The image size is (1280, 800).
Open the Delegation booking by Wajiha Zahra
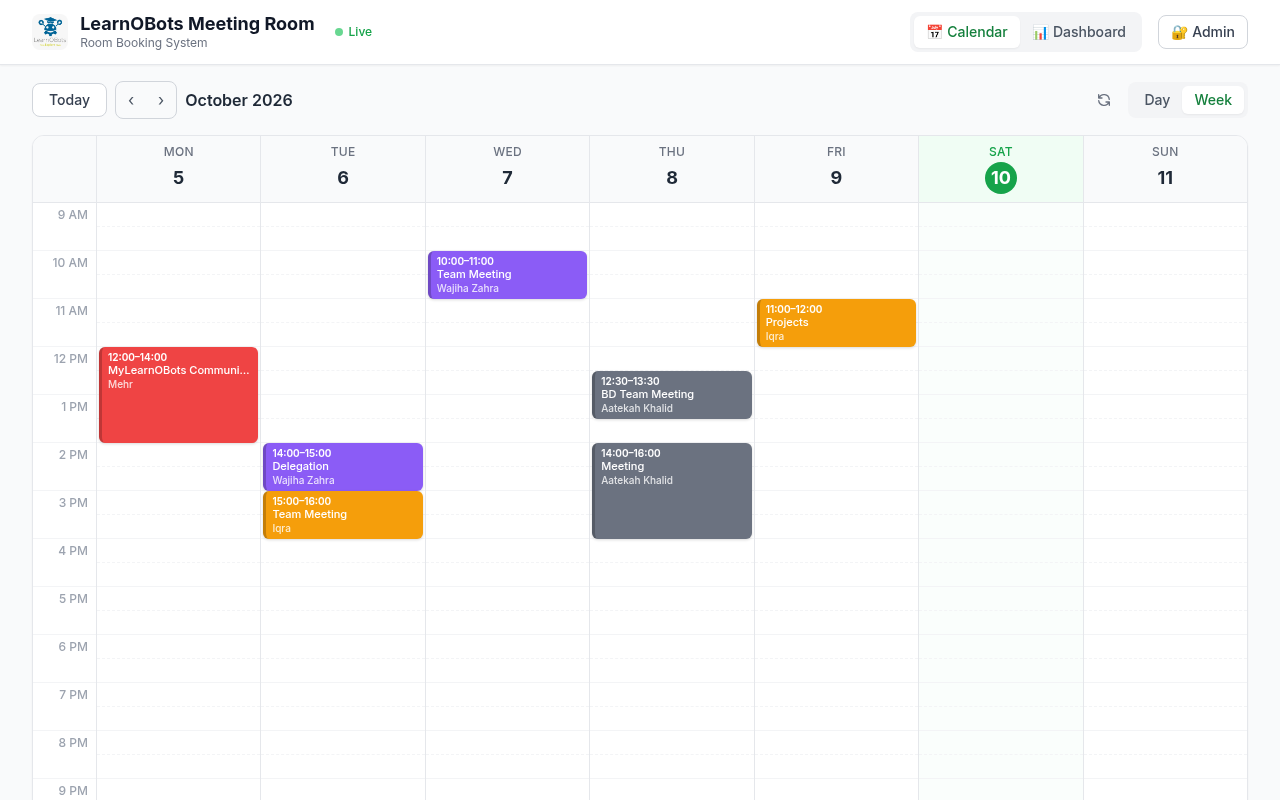point(343,467)
